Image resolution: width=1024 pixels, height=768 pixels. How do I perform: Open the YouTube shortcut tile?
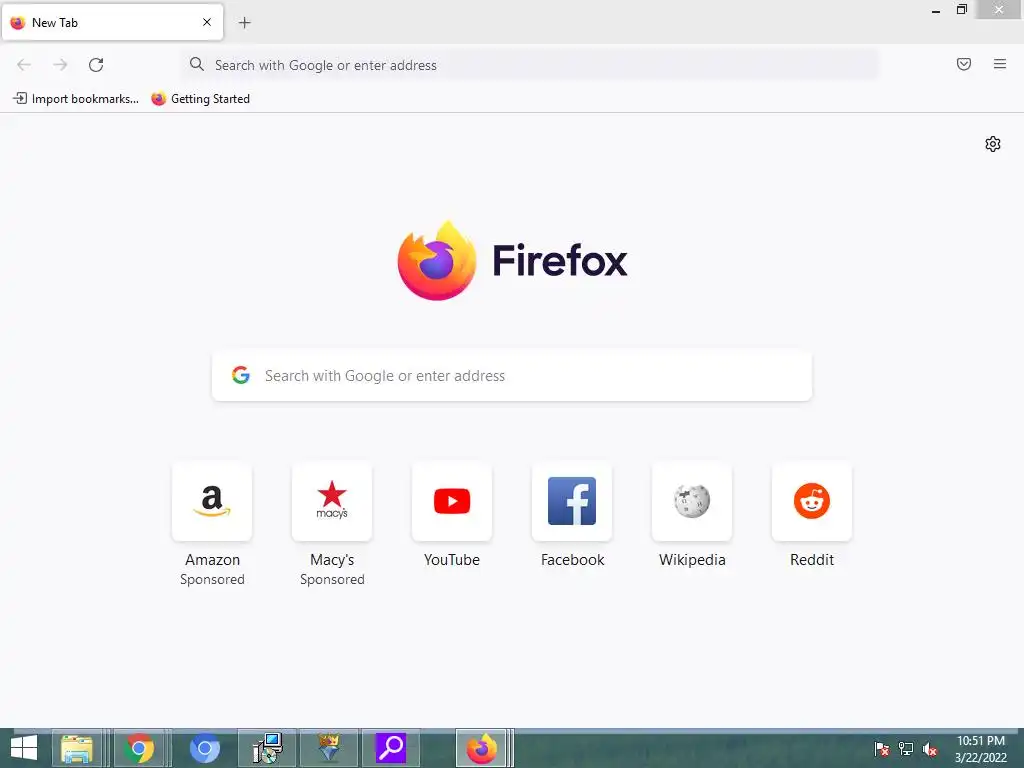pos(452,502)
